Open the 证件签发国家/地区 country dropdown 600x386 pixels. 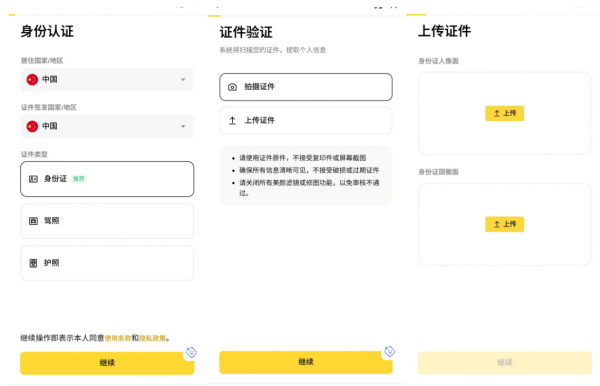point(107,126)
